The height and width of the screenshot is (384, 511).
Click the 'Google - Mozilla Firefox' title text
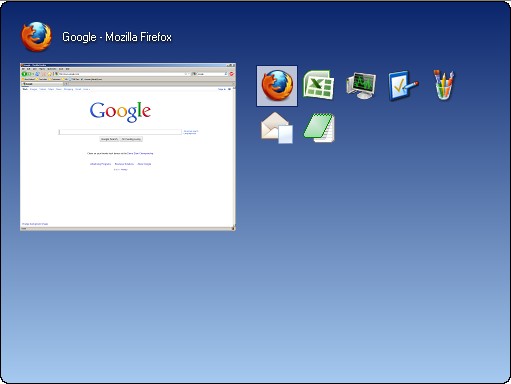click(x=117, y=37)
